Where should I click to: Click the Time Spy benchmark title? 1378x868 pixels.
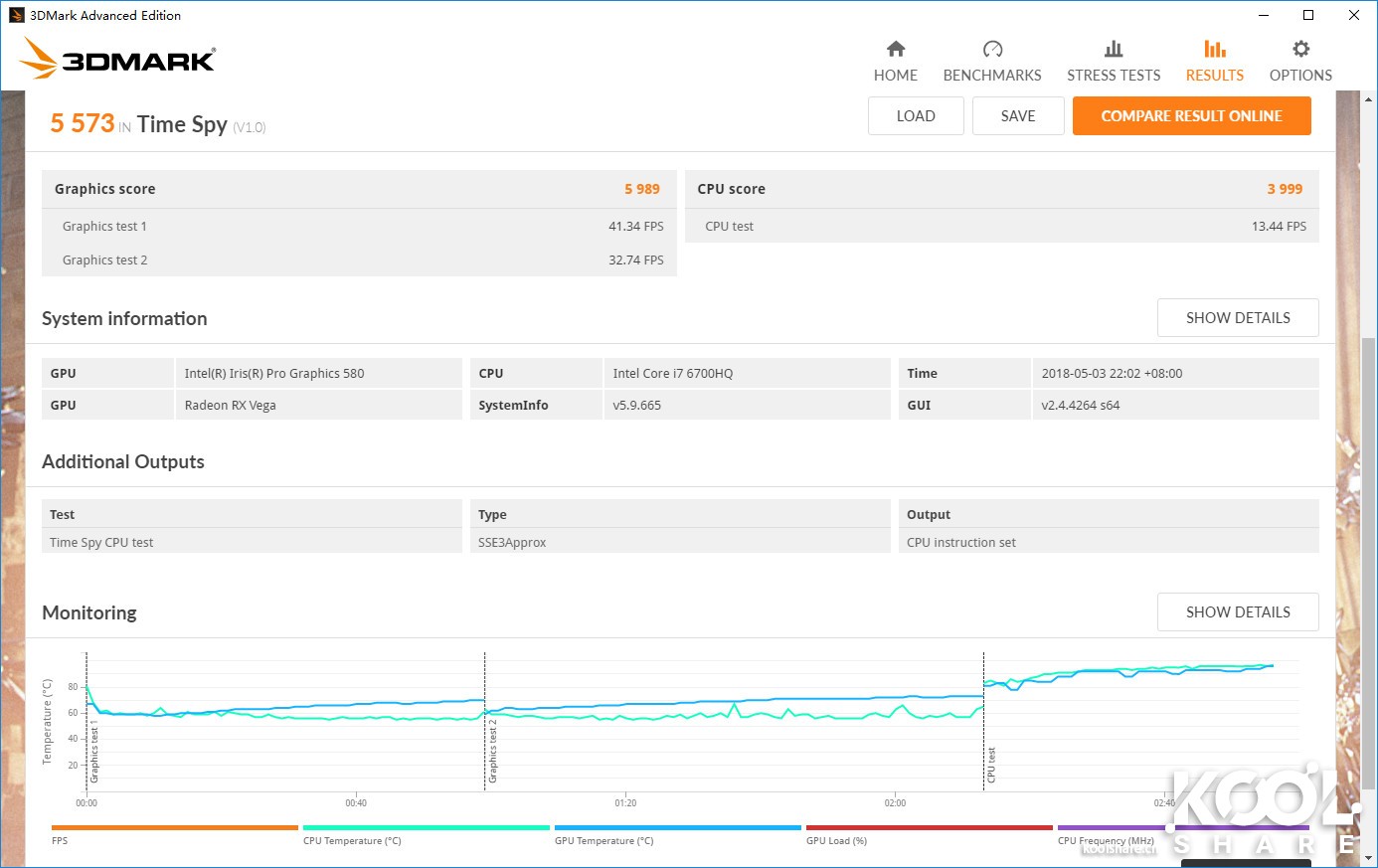click(x=182, y=124)
